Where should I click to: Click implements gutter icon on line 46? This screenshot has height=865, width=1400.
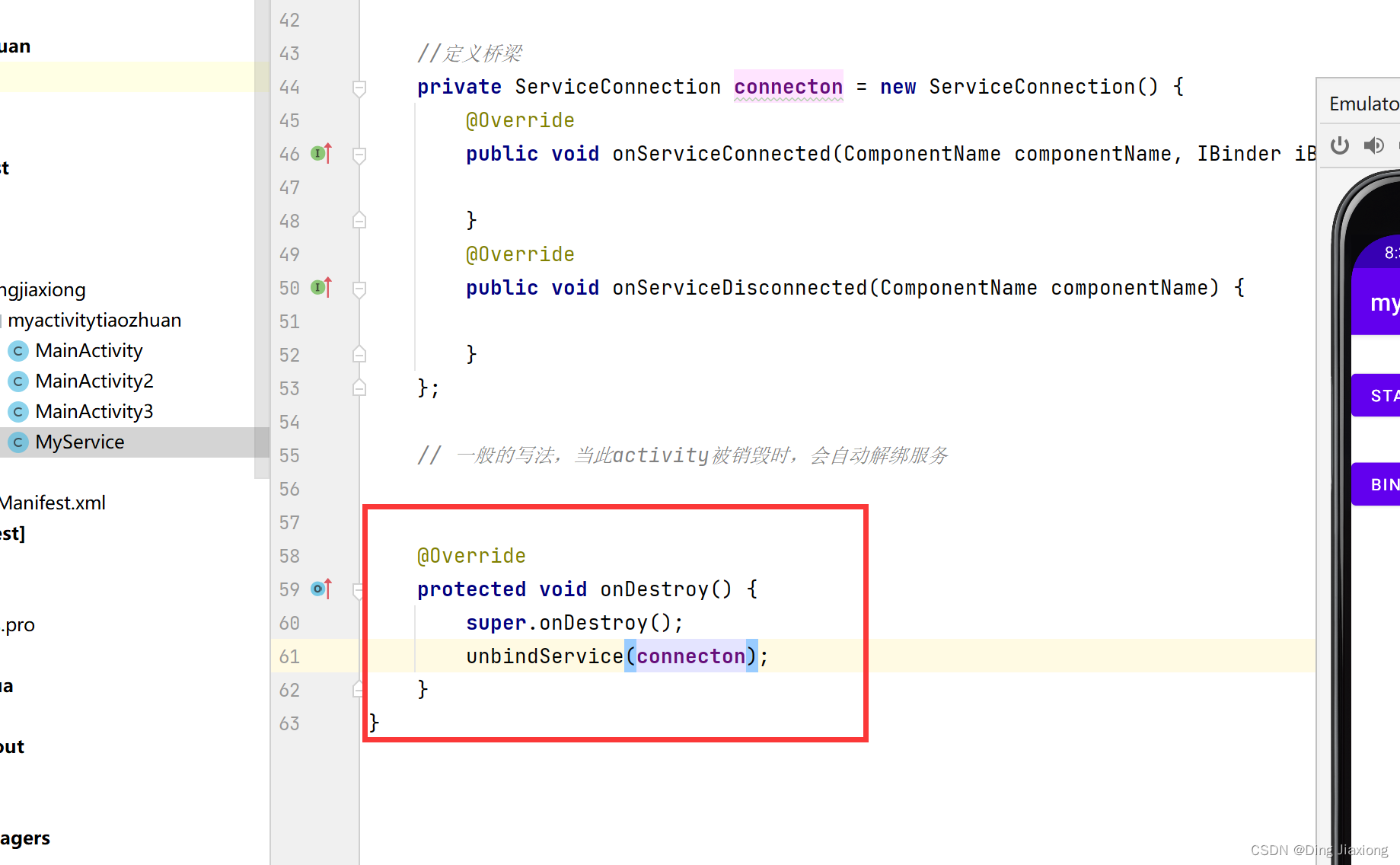(x=321, y=154)
